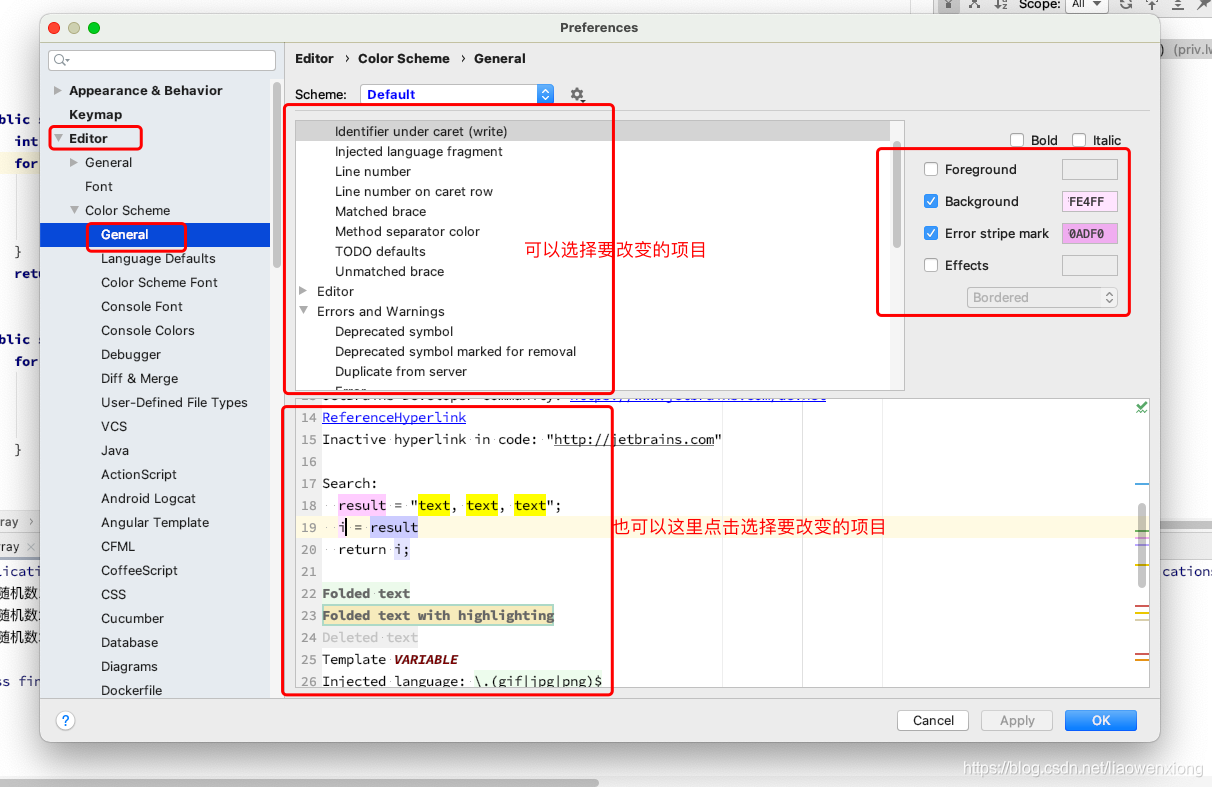Image resolution: width=1212 pixels, height=787 pixels.
Task: Select Injected language fragment option
Action: click(419, 151)
